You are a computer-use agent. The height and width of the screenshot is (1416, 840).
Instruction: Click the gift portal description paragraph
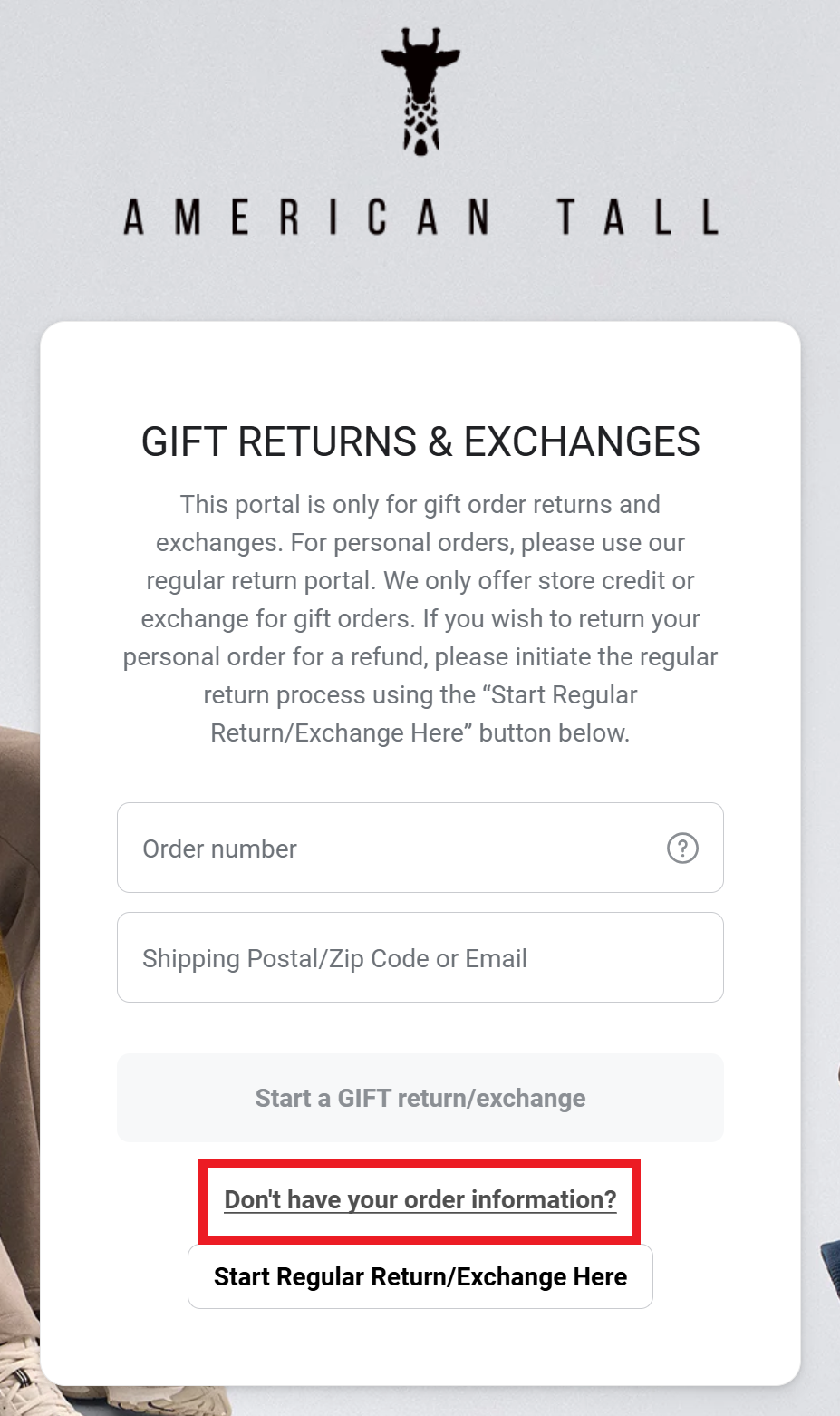420,618
